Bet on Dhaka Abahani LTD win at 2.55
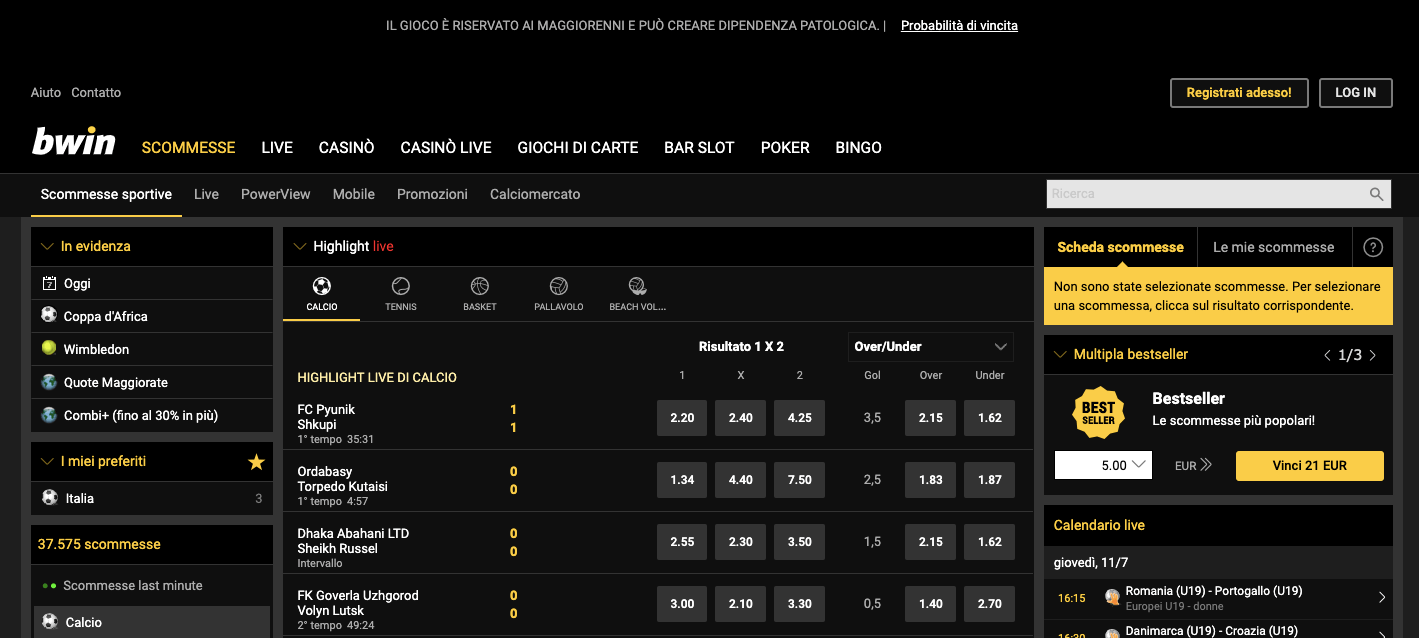Viewport: 1419px width, 638px height. tap(682, 542)
